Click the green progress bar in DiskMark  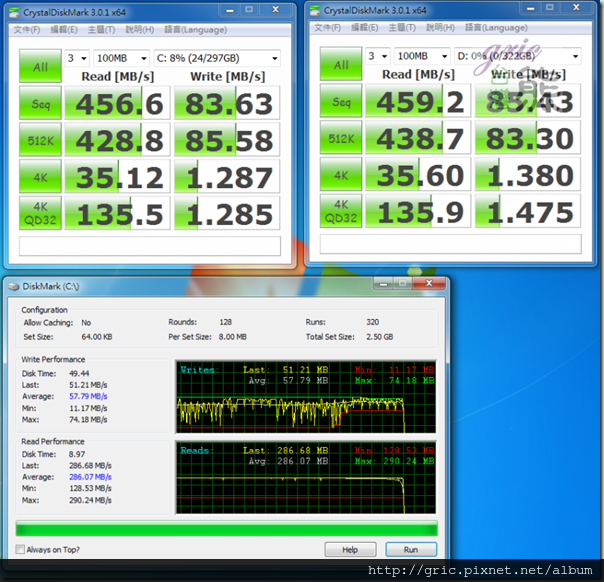[226, 528]
